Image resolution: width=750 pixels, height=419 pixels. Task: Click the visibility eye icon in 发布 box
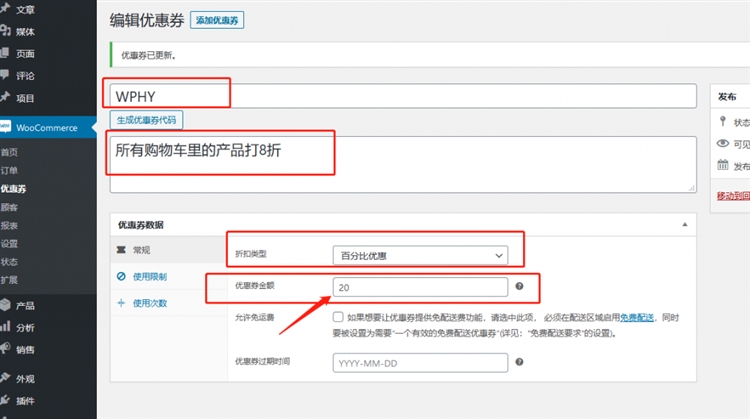point(723,143)
